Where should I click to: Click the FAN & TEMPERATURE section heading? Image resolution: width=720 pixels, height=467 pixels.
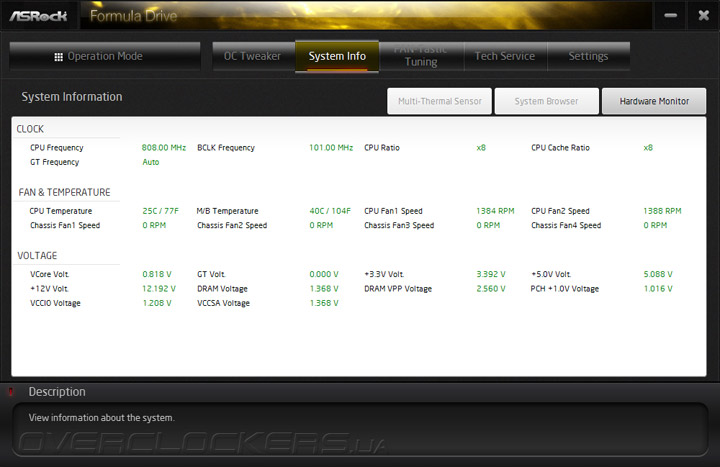click(x=64, y=192)
